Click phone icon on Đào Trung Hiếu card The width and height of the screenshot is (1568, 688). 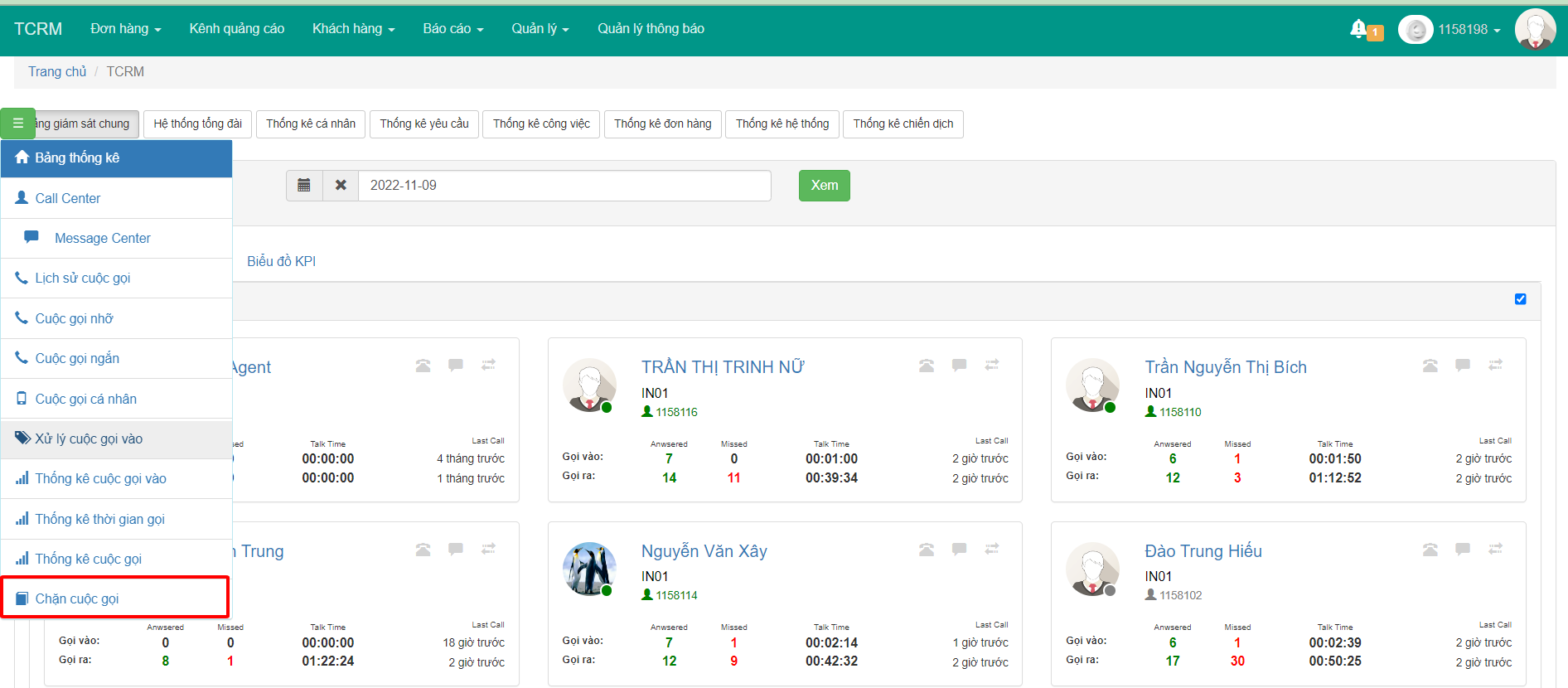1430,550
